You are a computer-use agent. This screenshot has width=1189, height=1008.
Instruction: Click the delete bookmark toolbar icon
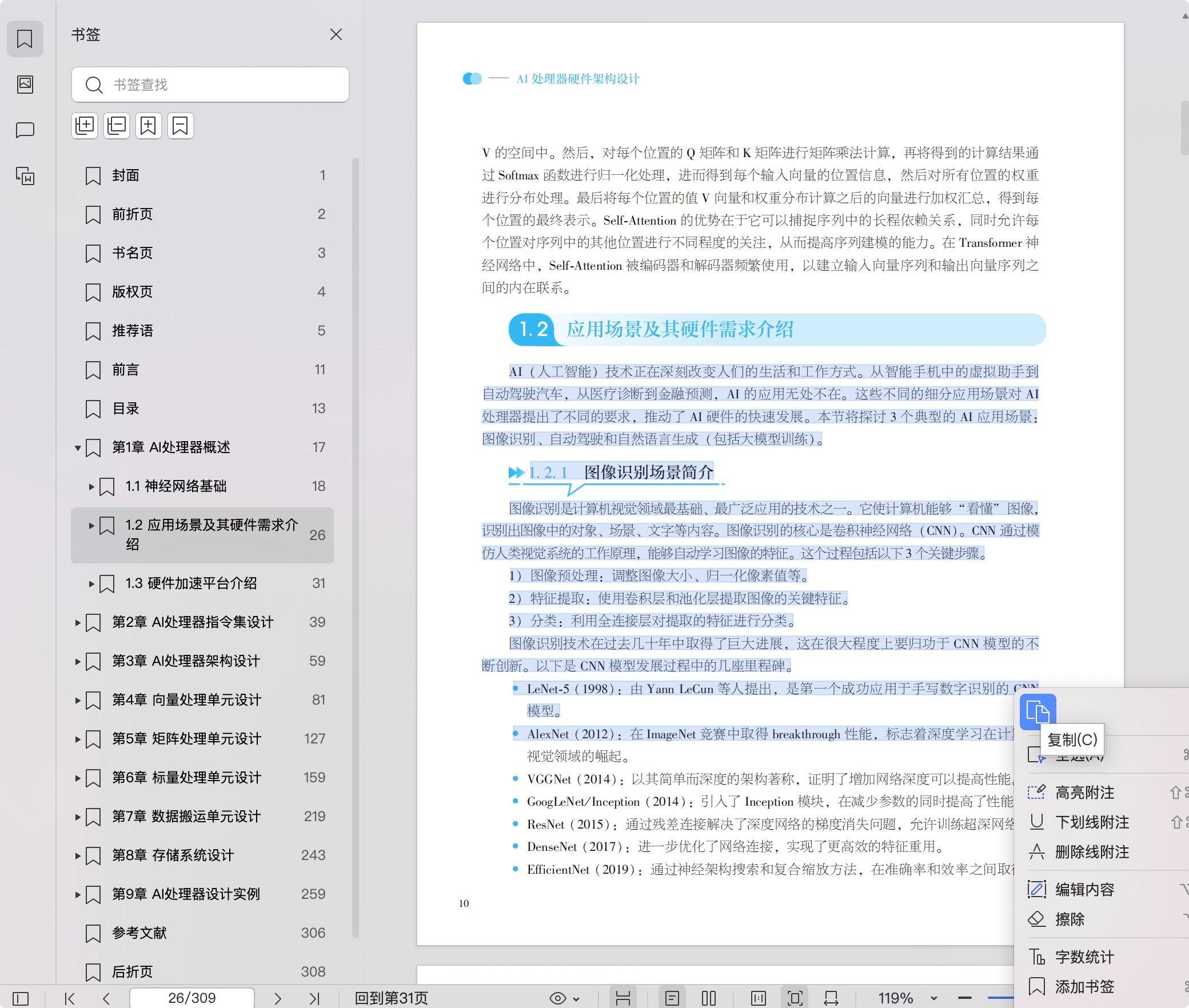(x=180, y=126)
